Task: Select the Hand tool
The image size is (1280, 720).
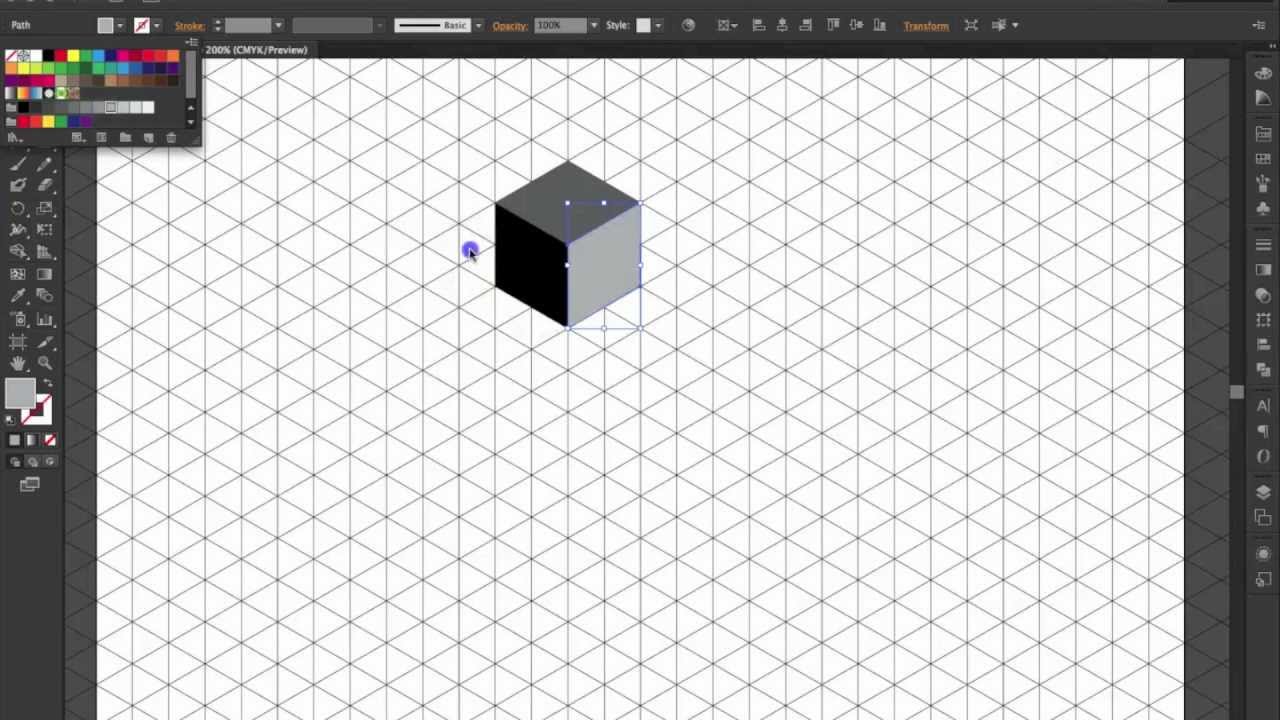Action: pos(18,364)
